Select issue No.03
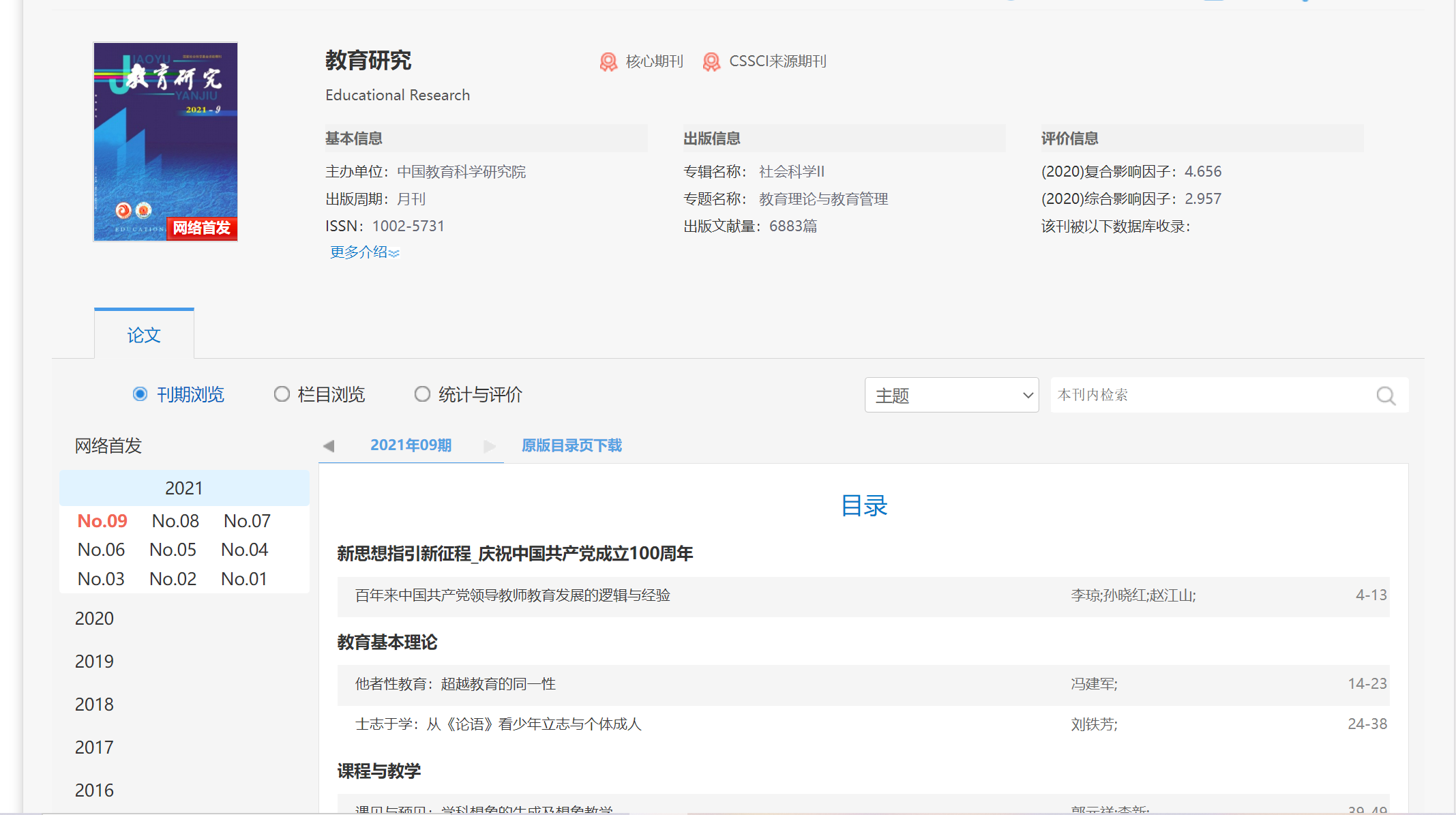 (x=101, y=579)
